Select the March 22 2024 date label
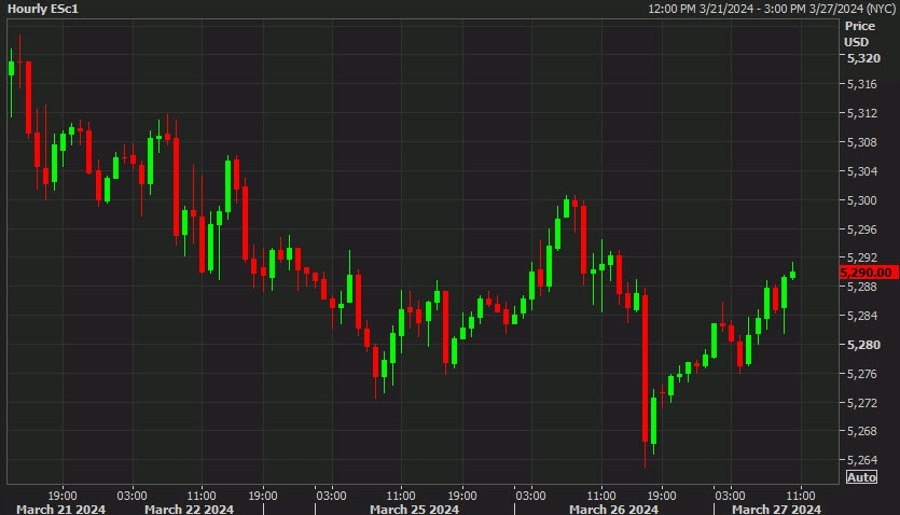Screen dimensions: 900x515 click(x=189, y=509)
